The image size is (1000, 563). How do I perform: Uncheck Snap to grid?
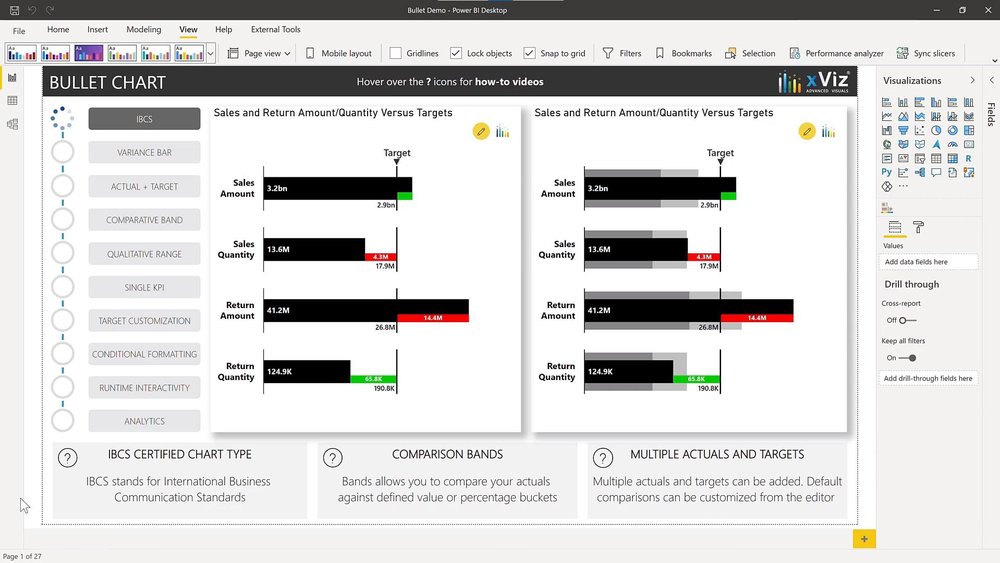click(529, 53)
